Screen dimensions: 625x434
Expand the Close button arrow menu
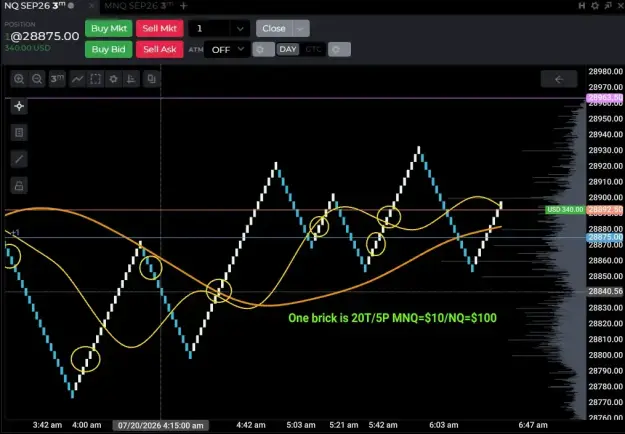301,29
